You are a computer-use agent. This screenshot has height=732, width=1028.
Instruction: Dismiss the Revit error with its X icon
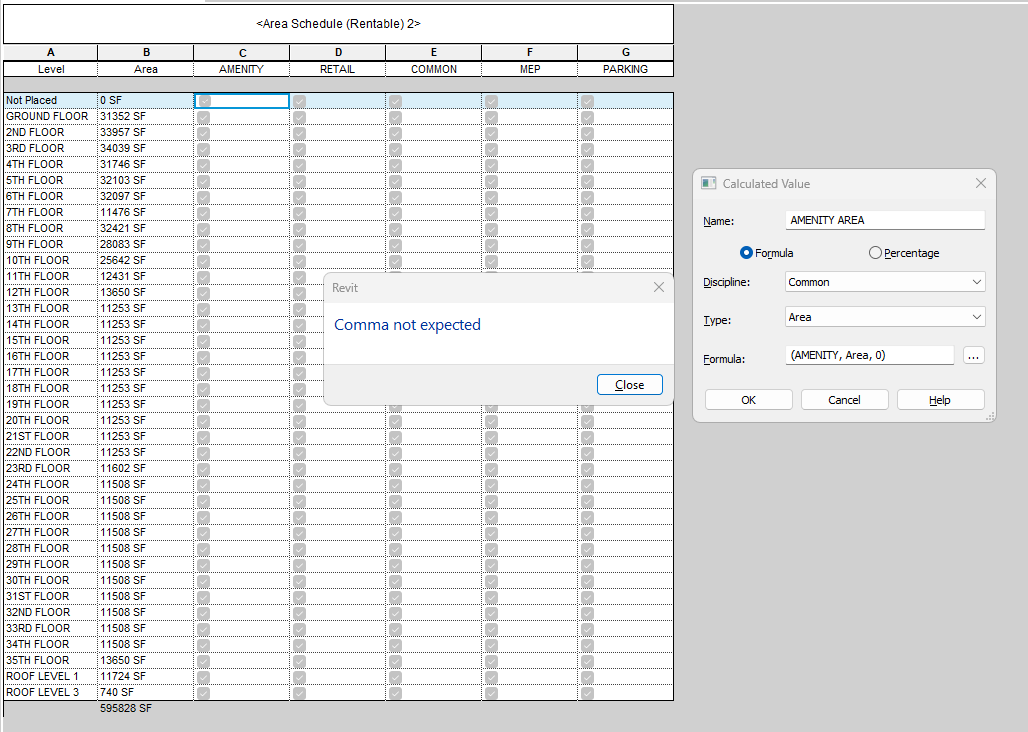click(x=658, y=287)
